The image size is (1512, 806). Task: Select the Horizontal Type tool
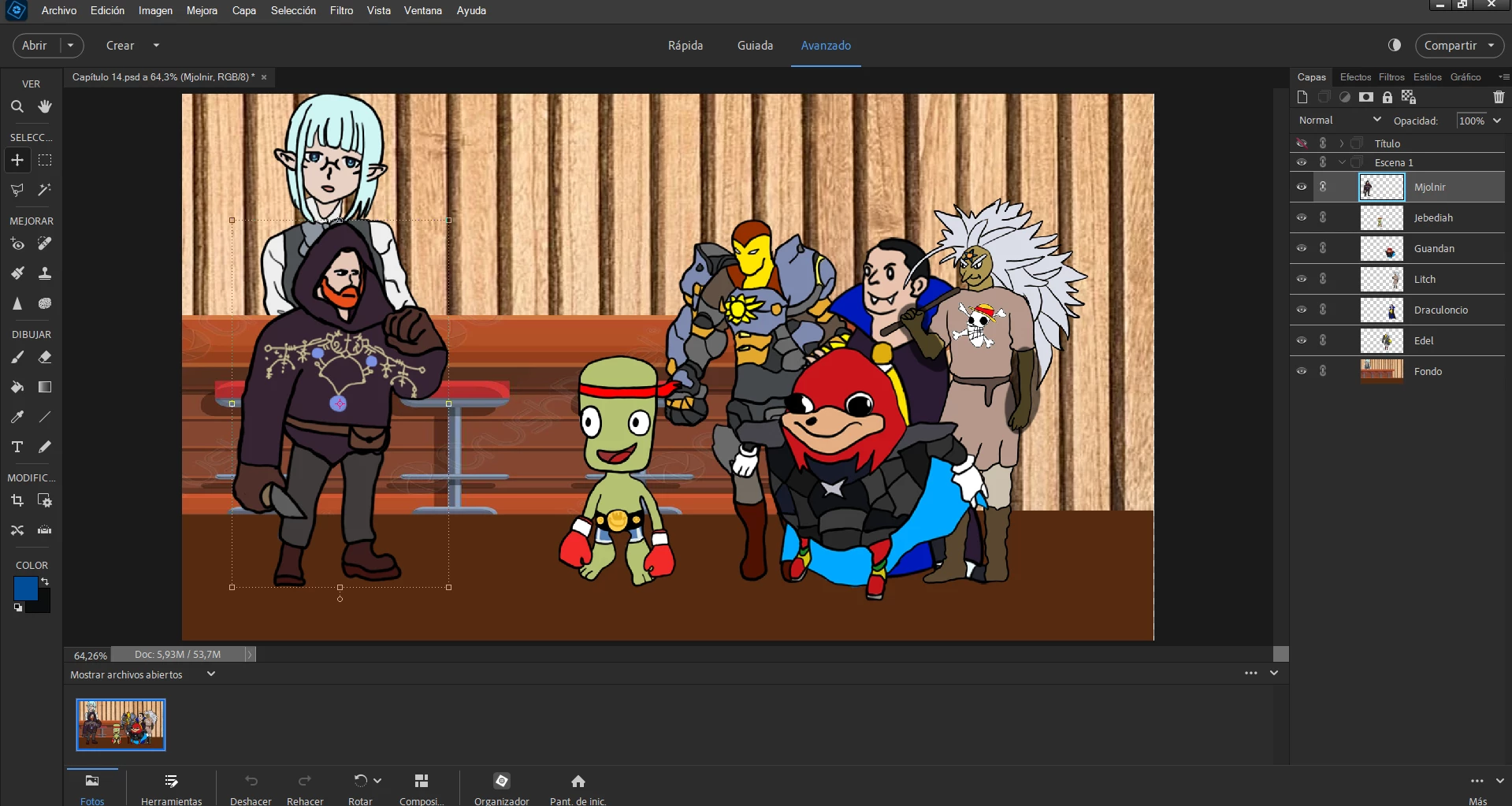pyautogui.click(x=17, y=447)
